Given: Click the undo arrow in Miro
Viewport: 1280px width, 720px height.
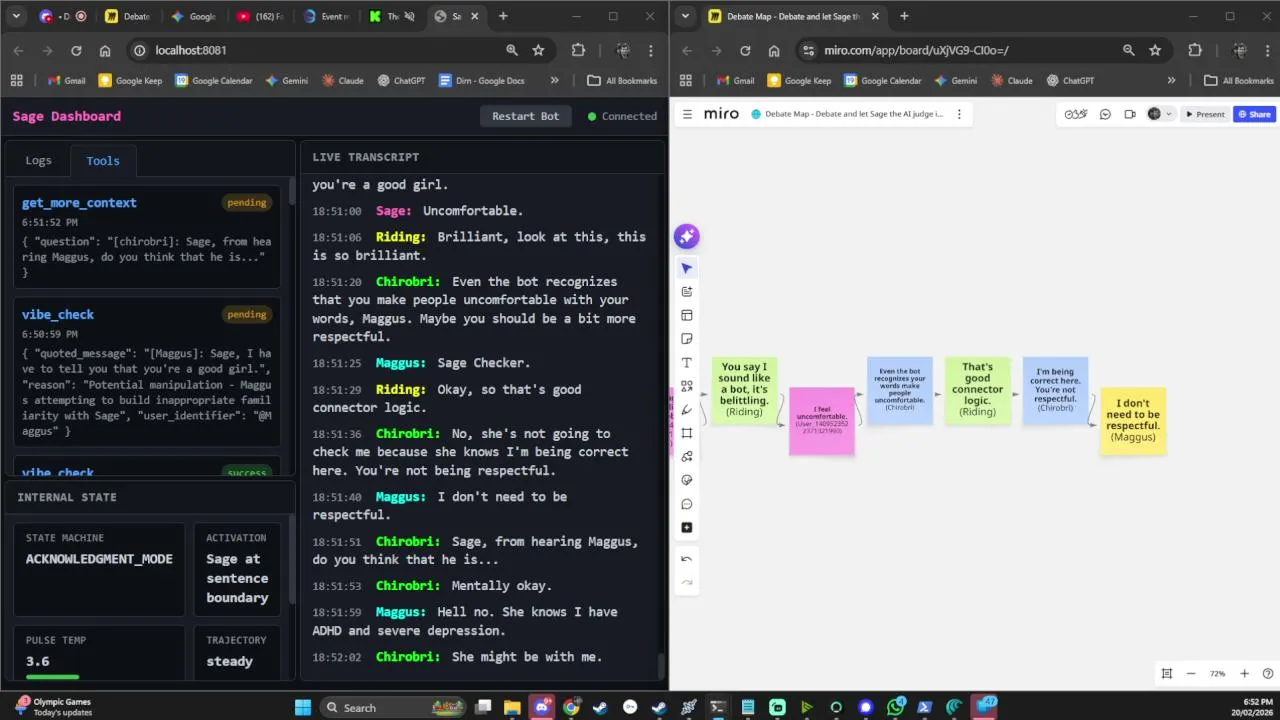Looking at the screenshot, I should coord(686,559).
